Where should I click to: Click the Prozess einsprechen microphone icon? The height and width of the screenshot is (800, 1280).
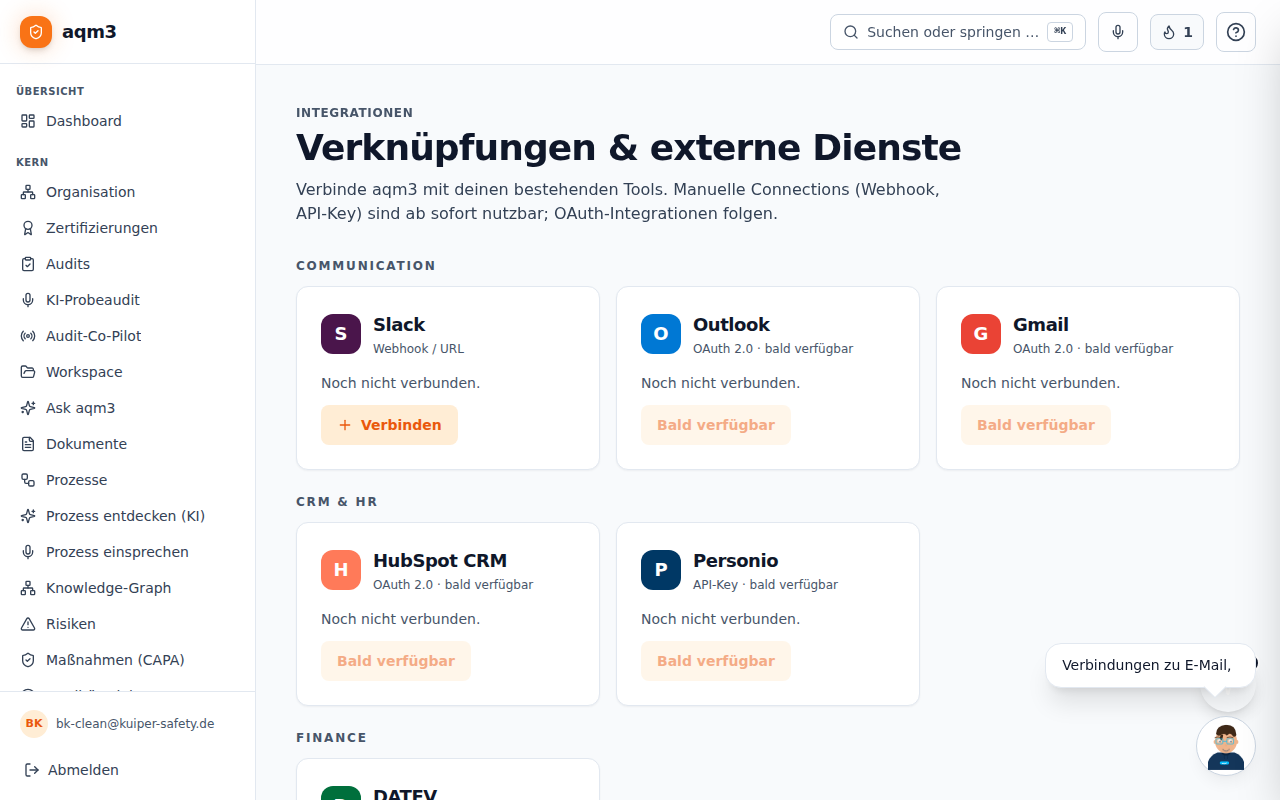[x=28, y=552]
